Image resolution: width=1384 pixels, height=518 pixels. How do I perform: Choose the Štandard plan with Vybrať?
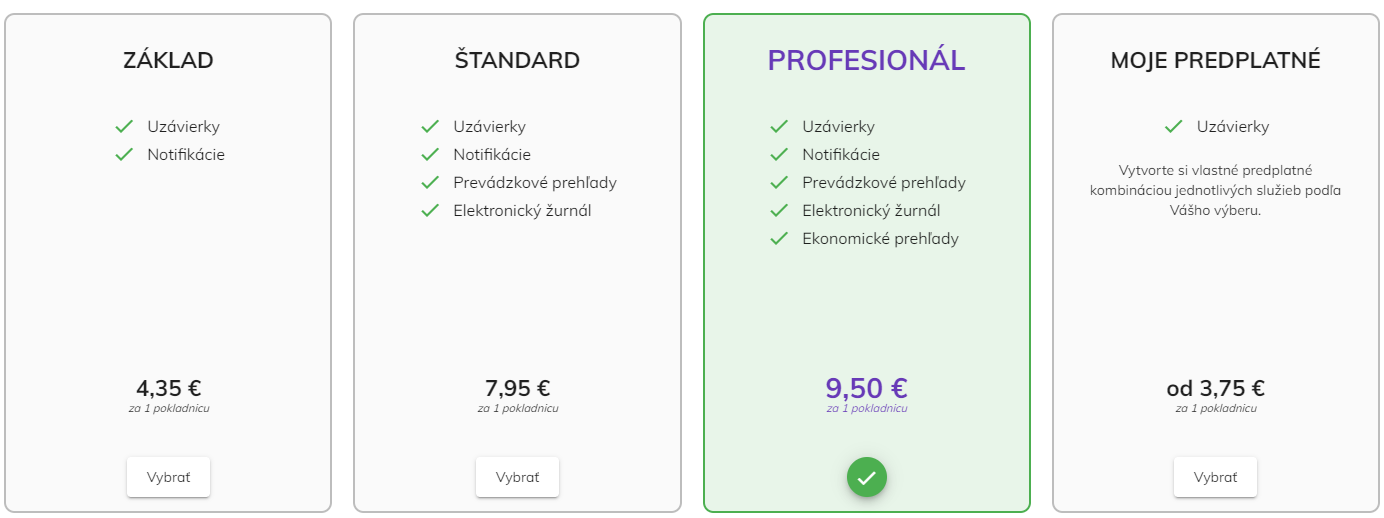517,477
